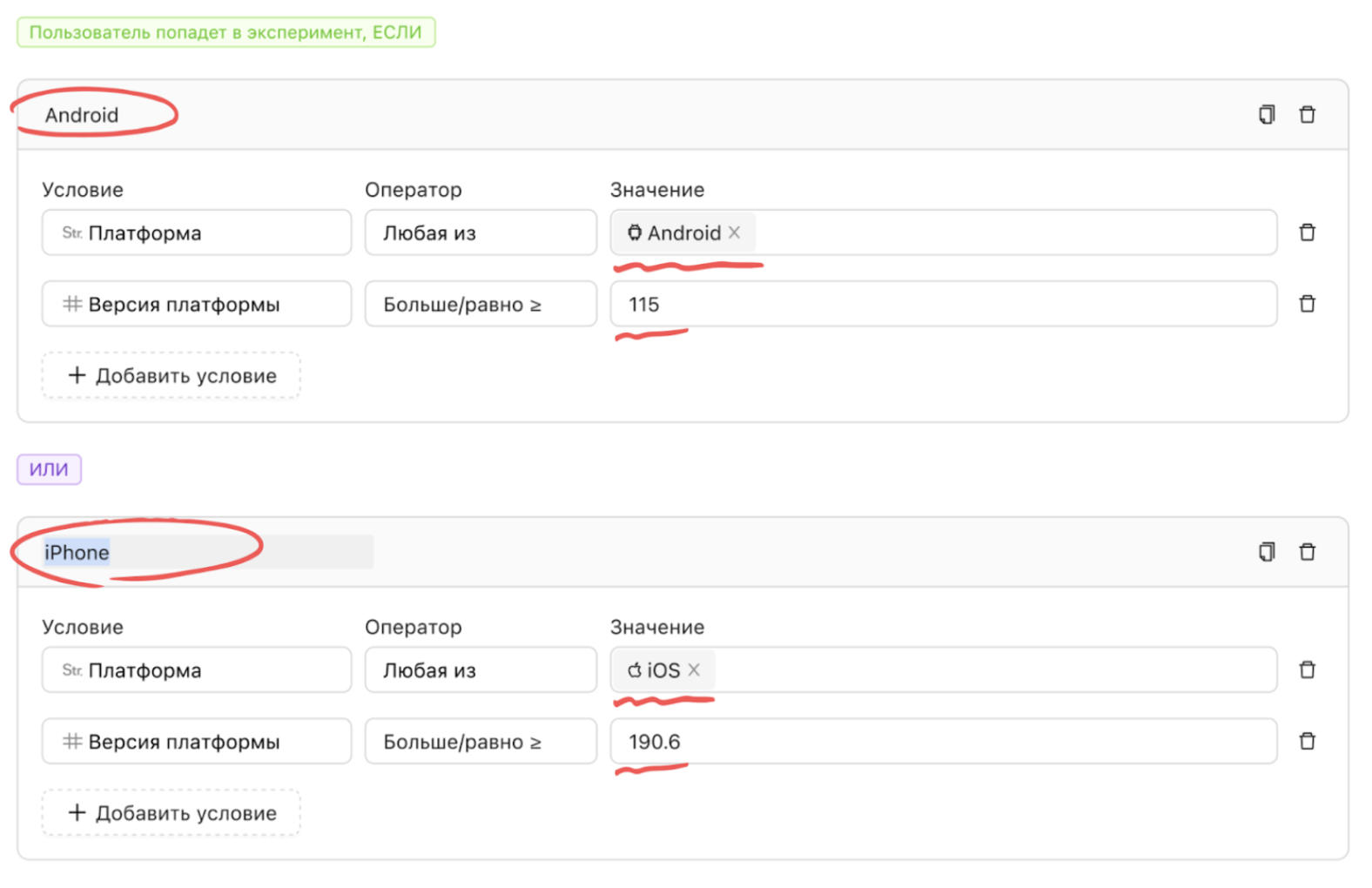Delete the Android condition group
Image resolution: width=1372 pixels, height=888 pixels.
coord(1307,115)
